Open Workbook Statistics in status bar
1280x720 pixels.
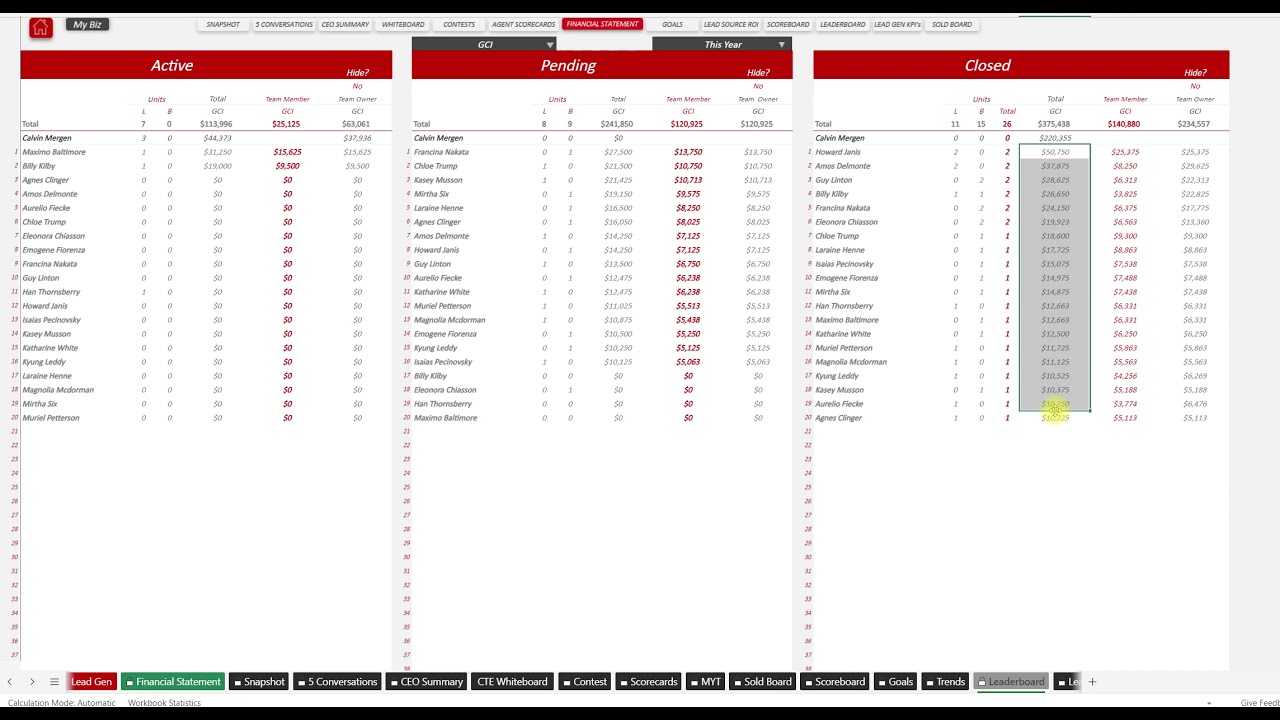click(164, 703)
